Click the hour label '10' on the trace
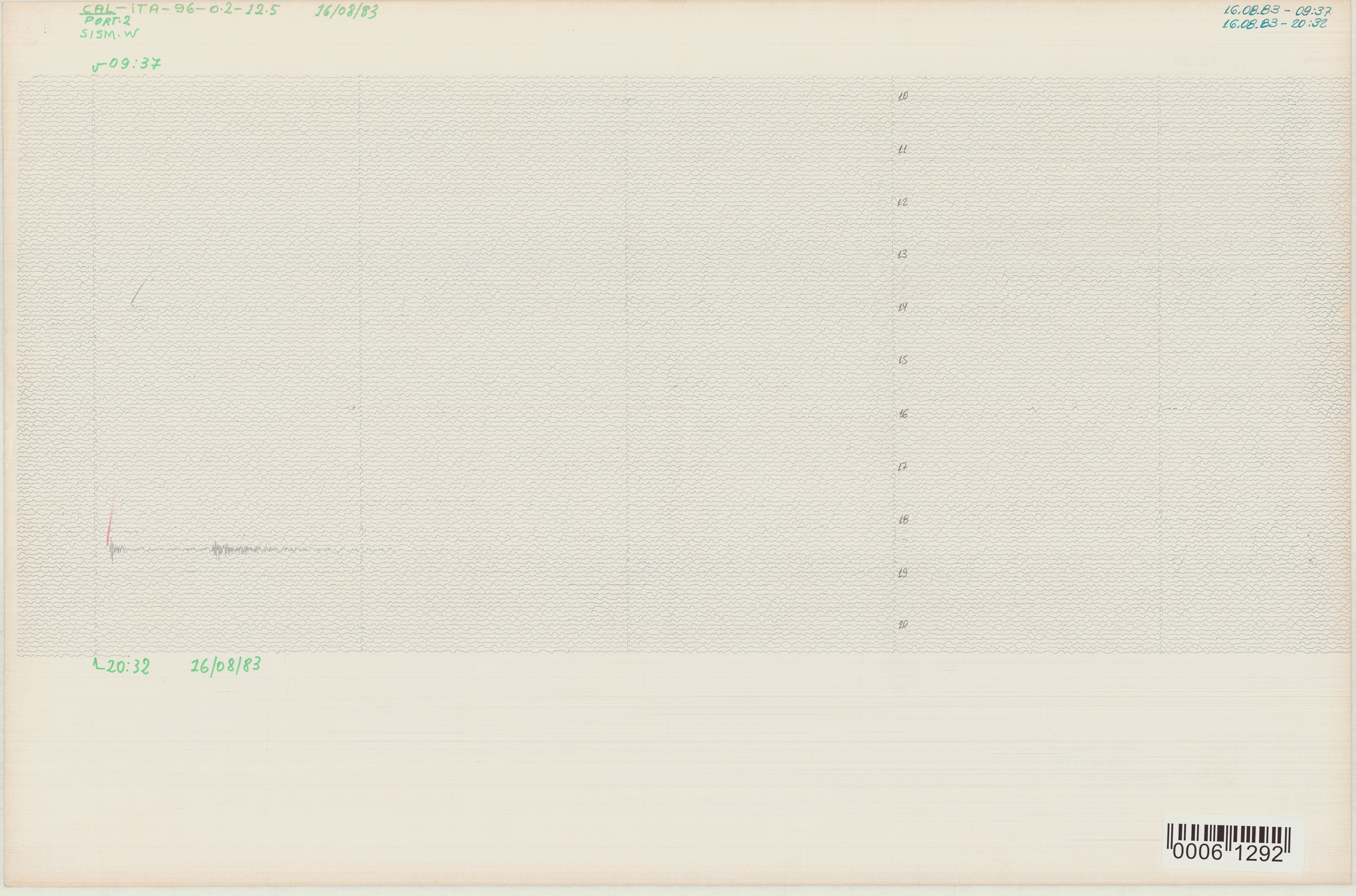 point(903,96)
